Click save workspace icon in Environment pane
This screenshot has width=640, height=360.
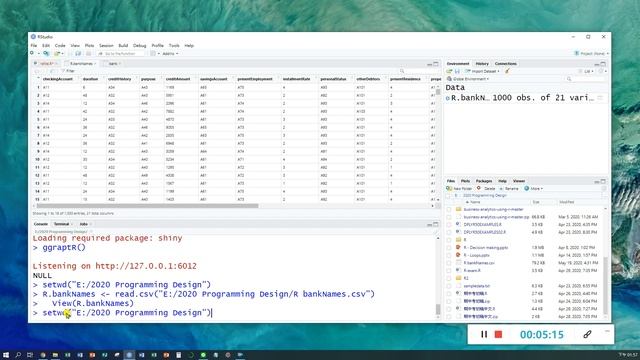457,71
